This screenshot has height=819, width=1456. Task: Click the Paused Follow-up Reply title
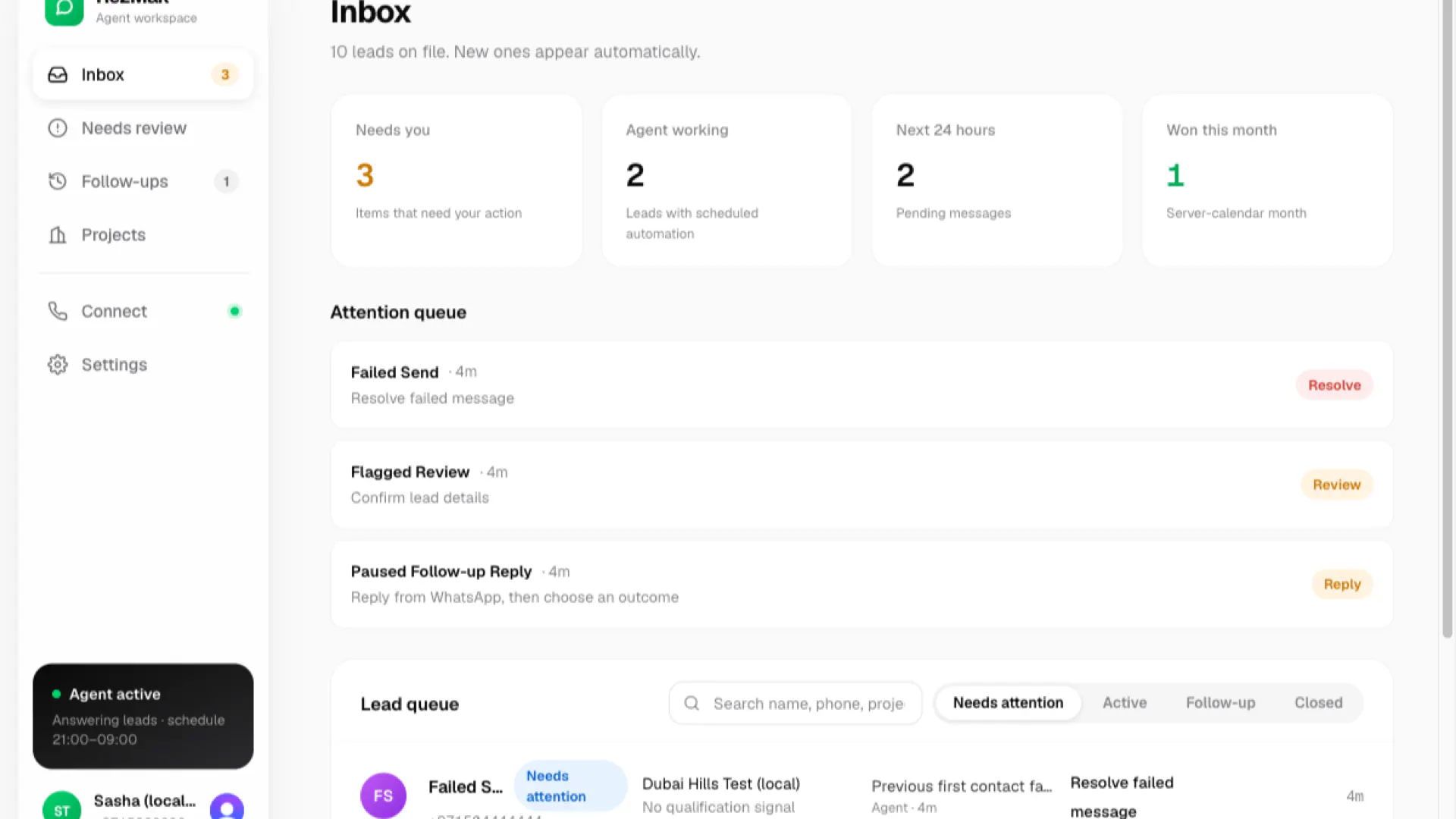(441, 571)
